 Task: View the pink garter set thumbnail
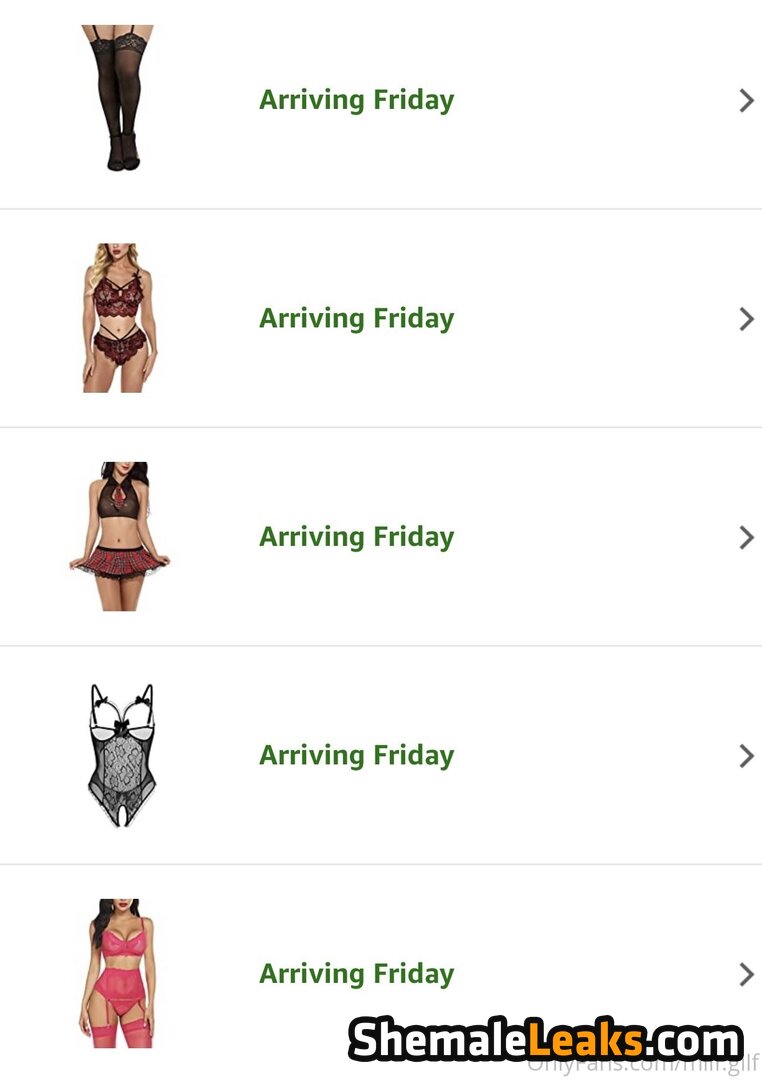(119, 973)
